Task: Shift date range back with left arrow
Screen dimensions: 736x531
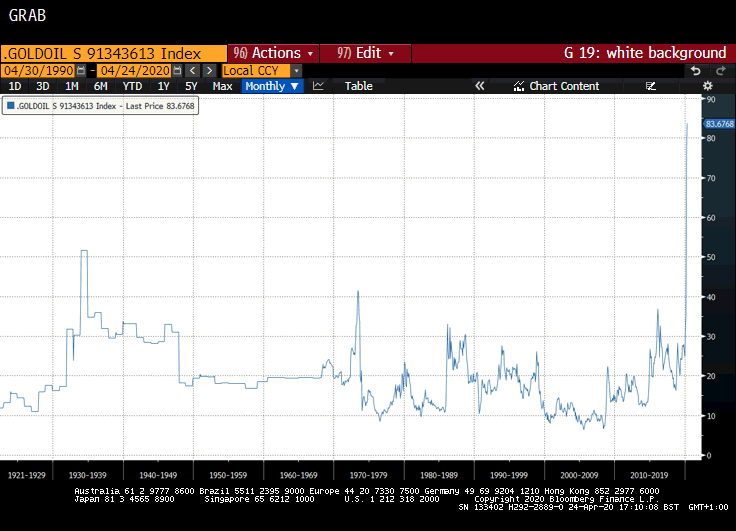Action: click(193, 71)
